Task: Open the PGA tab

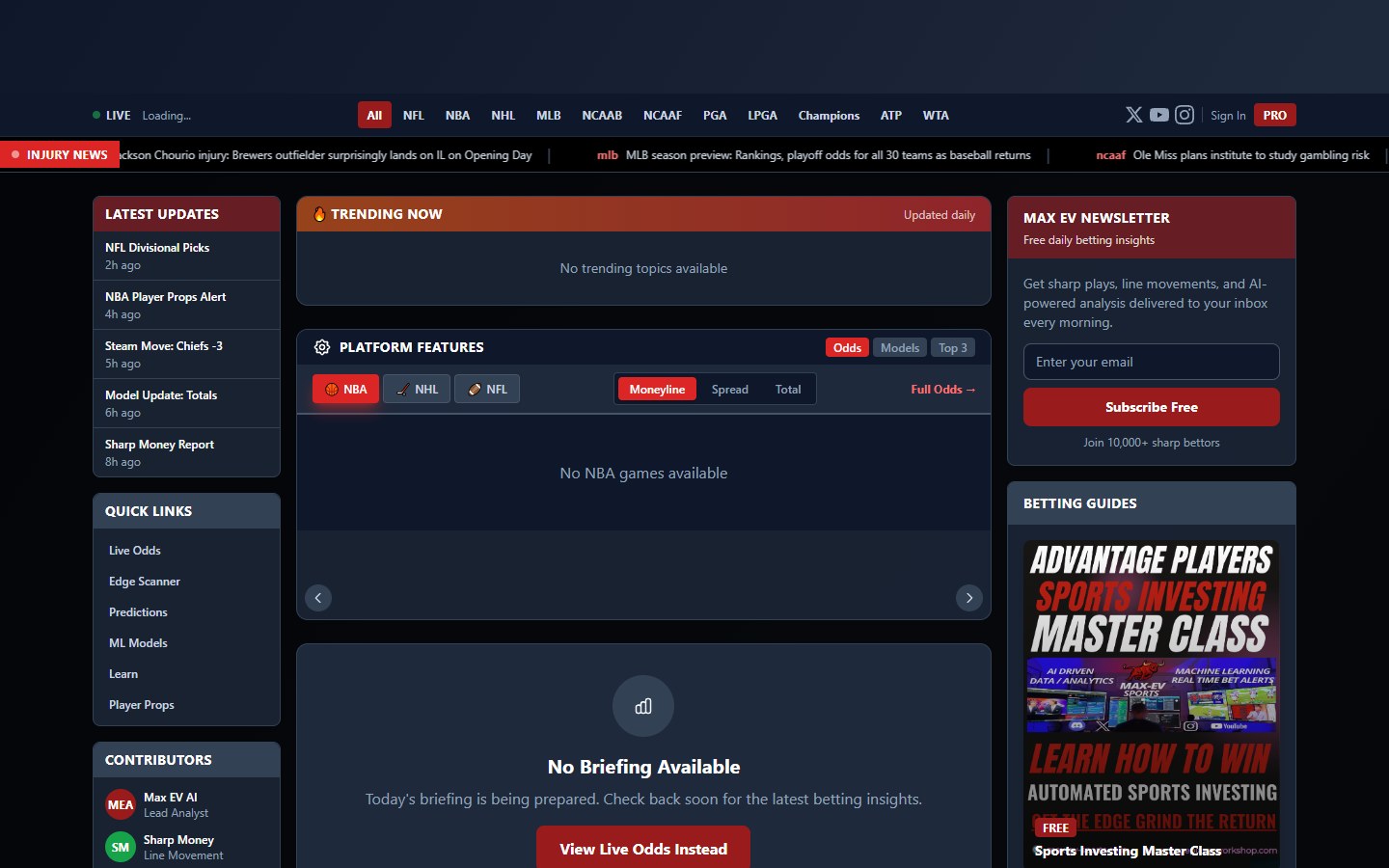Action: point(715,115)
